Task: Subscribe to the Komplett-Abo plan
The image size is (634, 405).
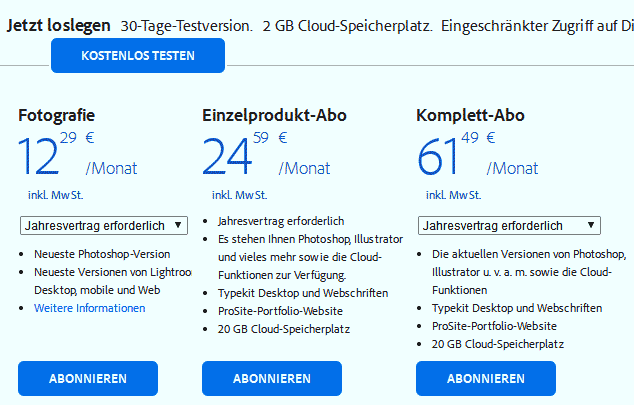Action: coord(486,379)
